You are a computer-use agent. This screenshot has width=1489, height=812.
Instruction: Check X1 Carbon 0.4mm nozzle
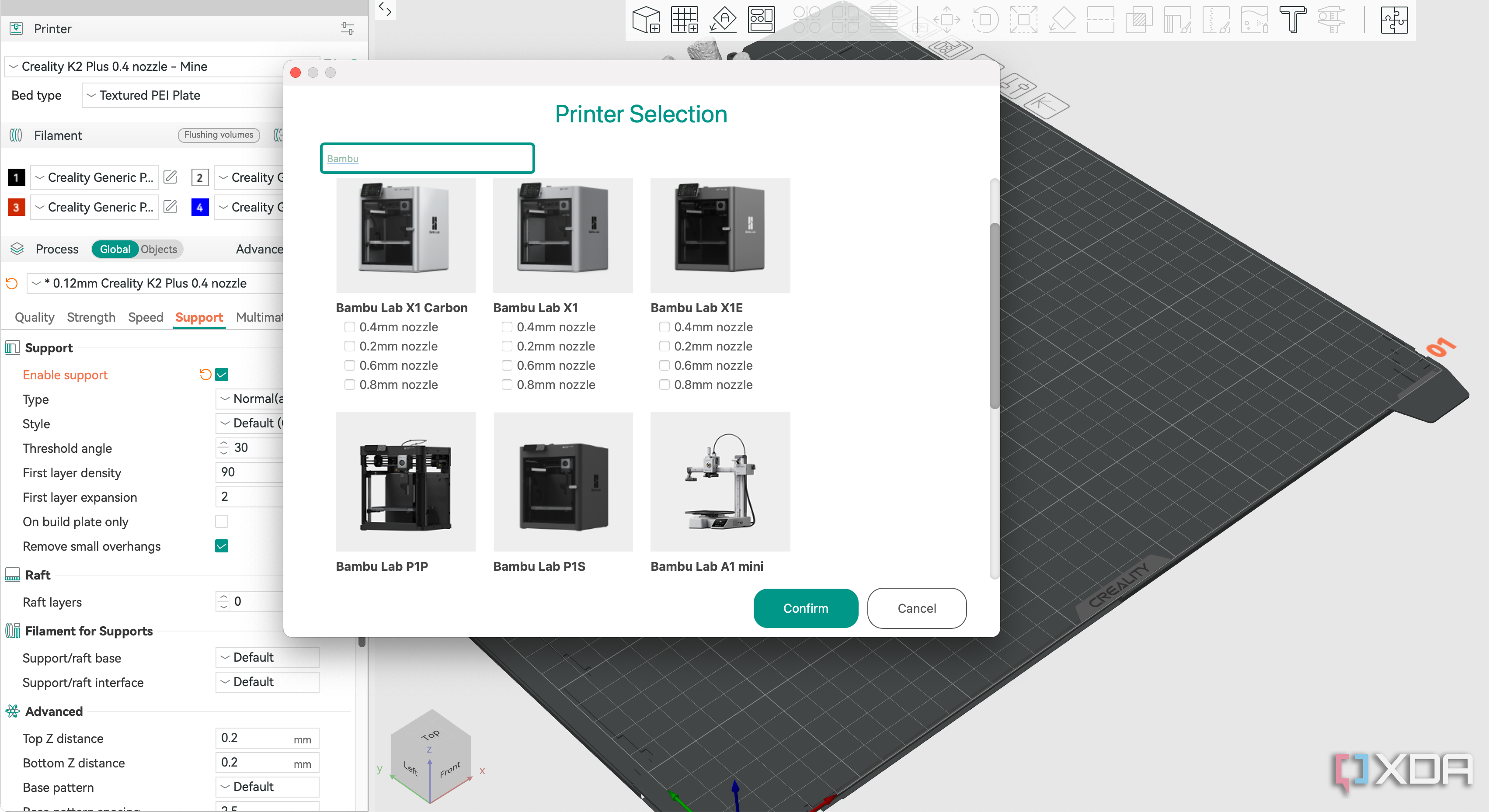(350, 326)
